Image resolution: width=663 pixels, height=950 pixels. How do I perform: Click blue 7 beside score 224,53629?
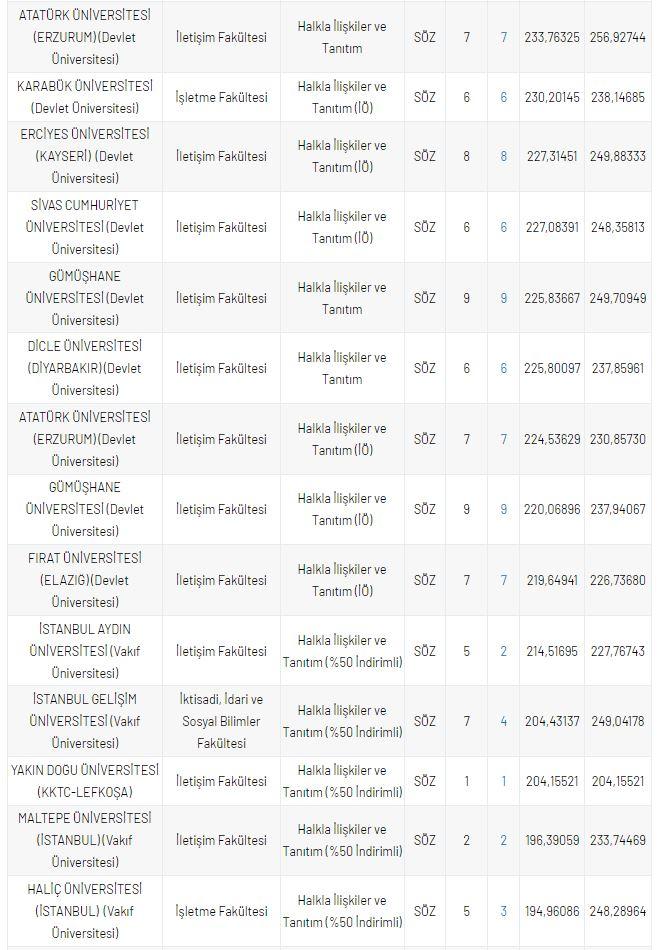tap(504, 439)
